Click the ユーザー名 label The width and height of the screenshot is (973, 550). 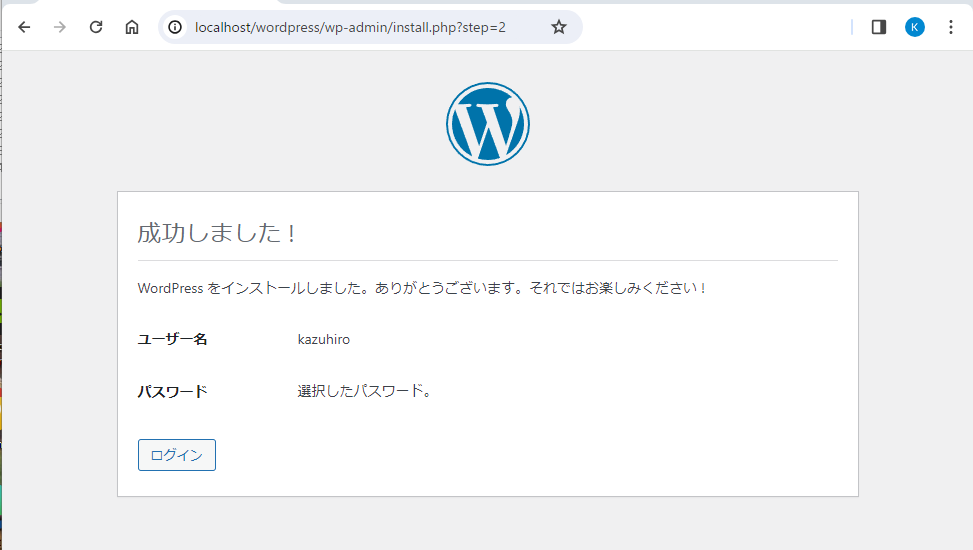(172, 340)
